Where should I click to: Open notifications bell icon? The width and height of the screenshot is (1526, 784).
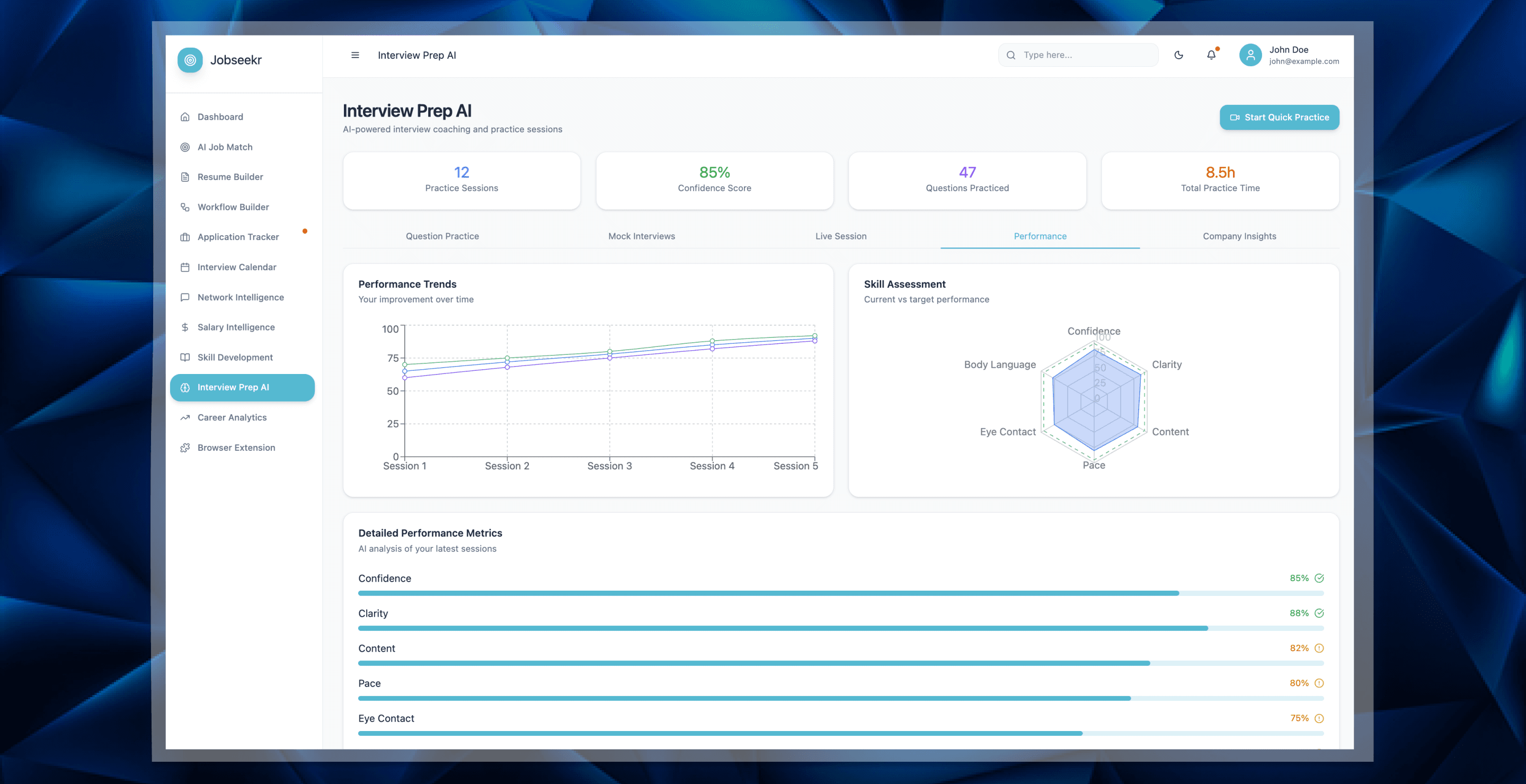(1211, 55)
